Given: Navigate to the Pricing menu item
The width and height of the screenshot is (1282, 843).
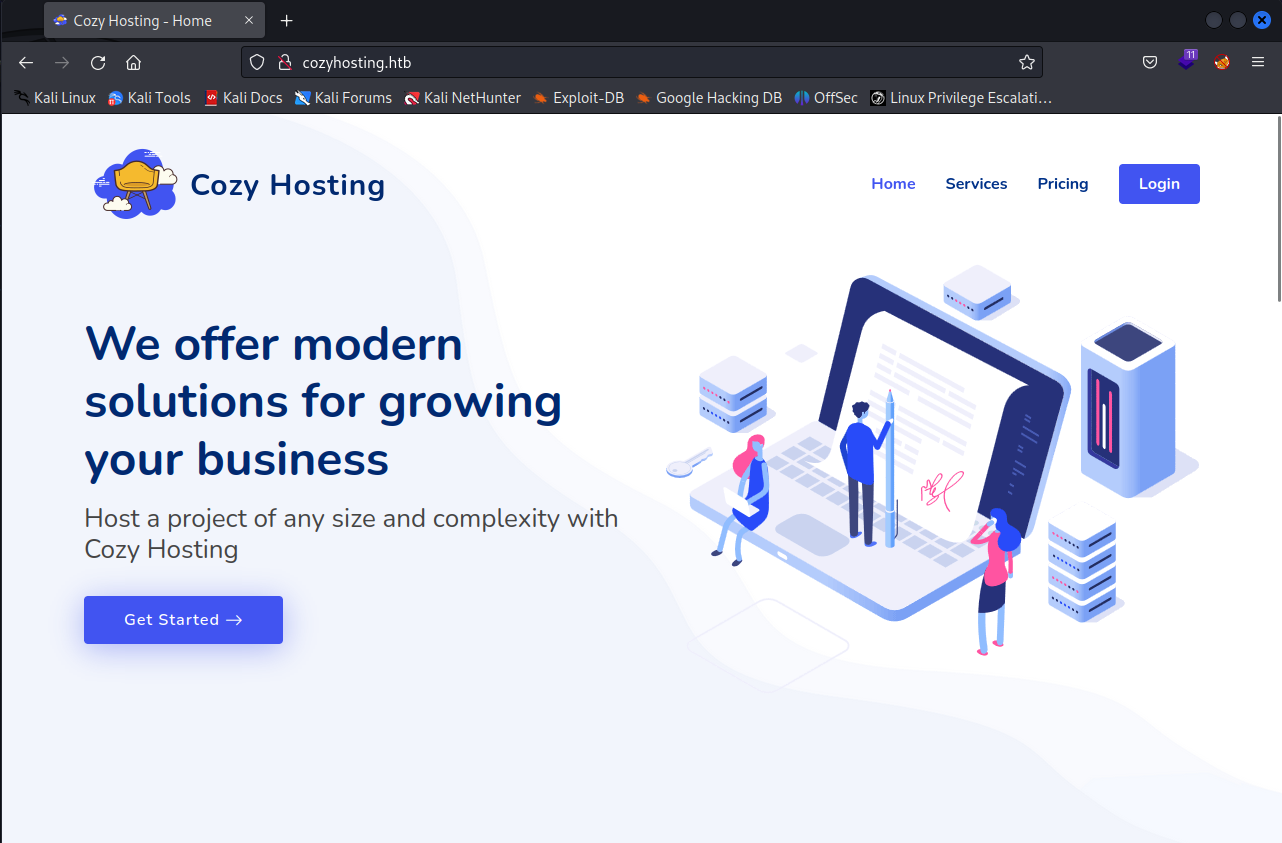Looking at the screenshot, I should pyautogui.click(x=1062, y=184).
